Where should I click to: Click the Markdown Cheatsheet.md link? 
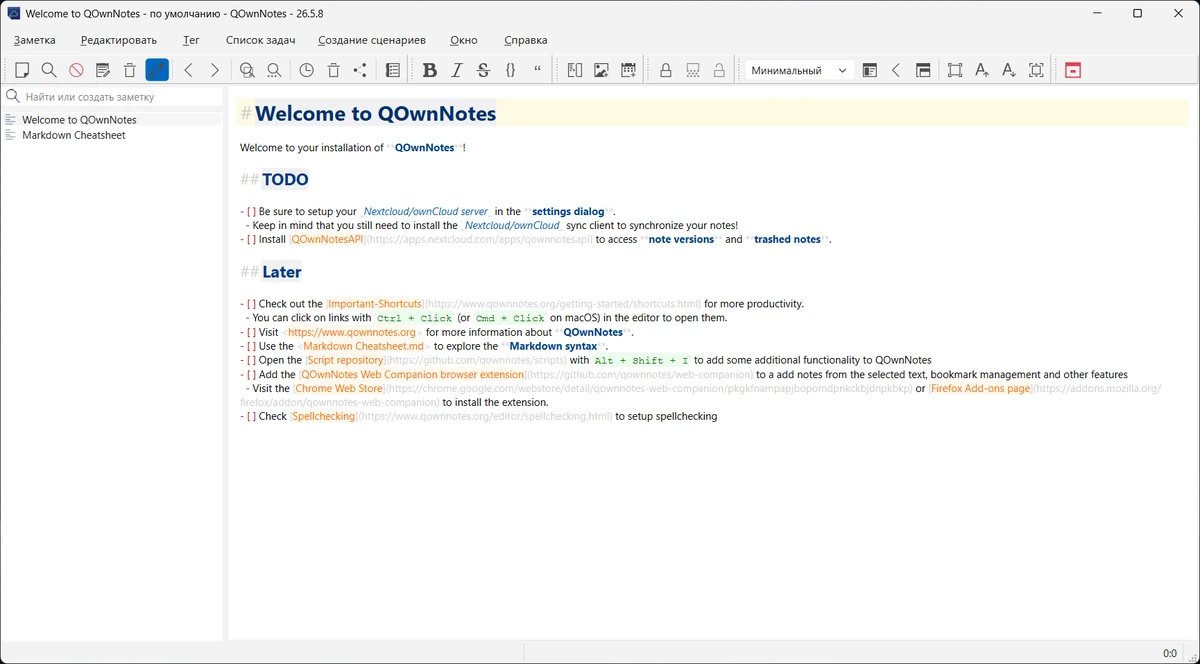click(363, 346)
